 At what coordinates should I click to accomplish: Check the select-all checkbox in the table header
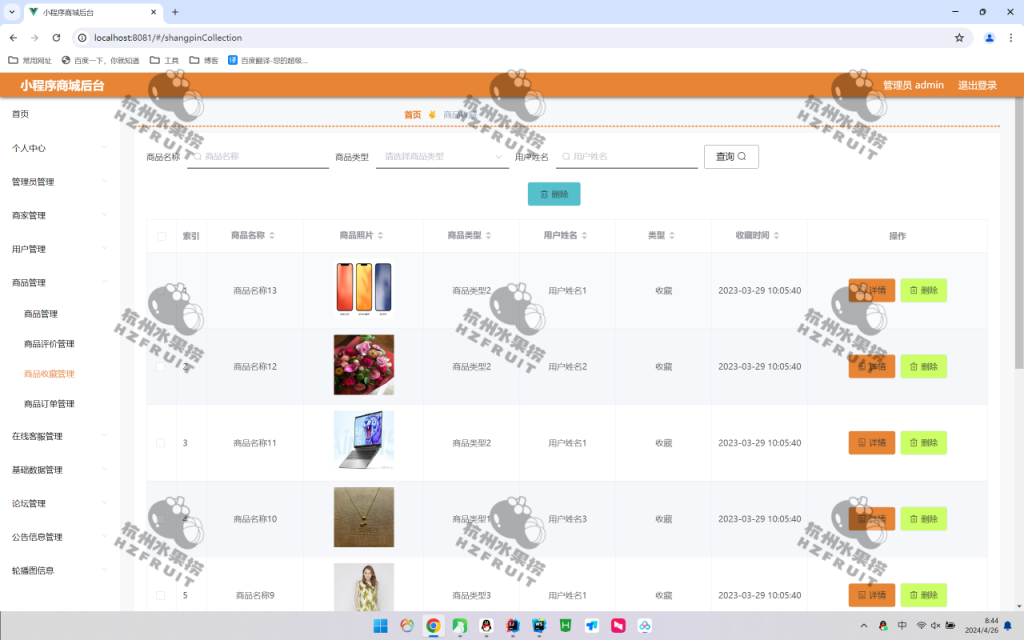click(x=160, y=236)
